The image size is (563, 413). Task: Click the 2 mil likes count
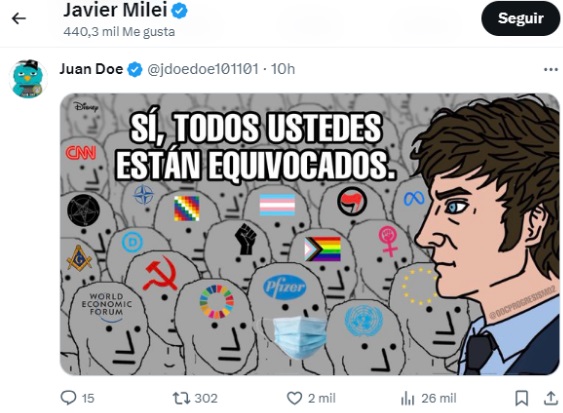(x=322, y=398)
